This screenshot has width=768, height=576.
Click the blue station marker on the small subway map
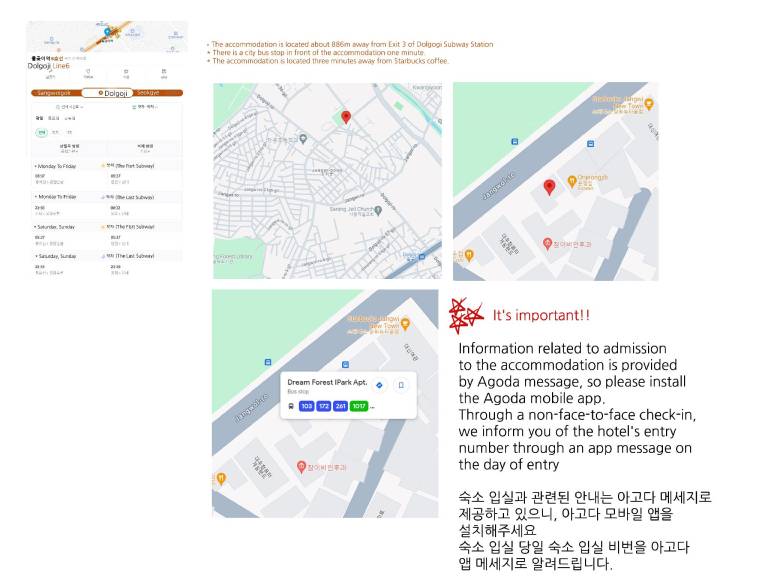[x=107, y=32]
